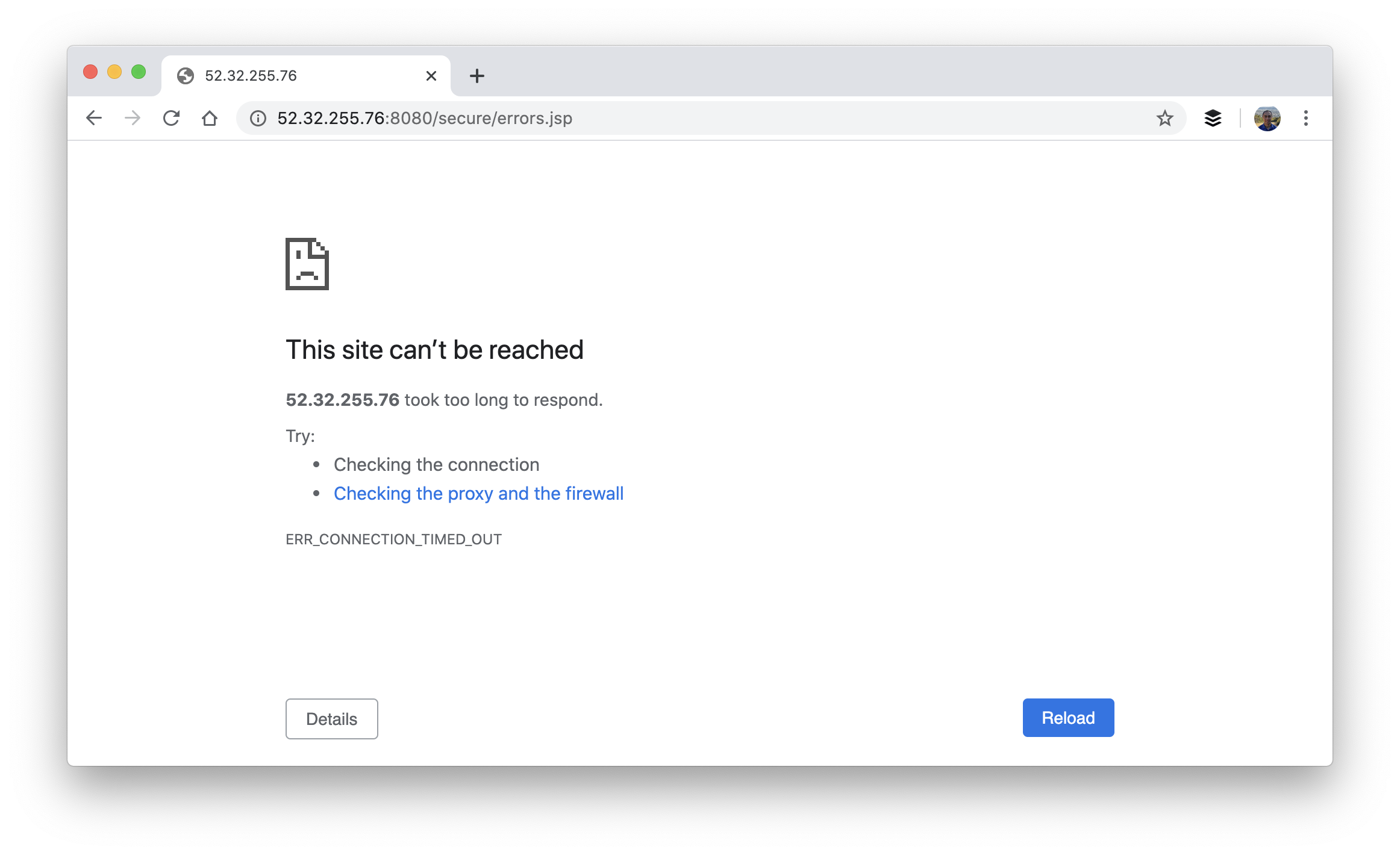Click the sad page error icon

(307, 264)
